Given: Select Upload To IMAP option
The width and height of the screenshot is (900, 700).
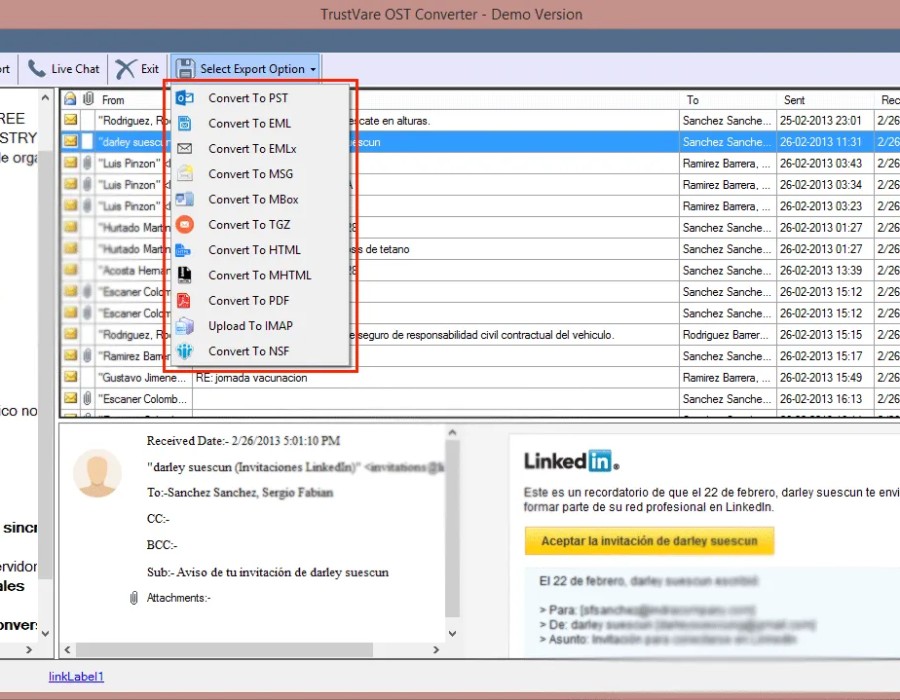Looking at the screenshot, I should 250,326.
